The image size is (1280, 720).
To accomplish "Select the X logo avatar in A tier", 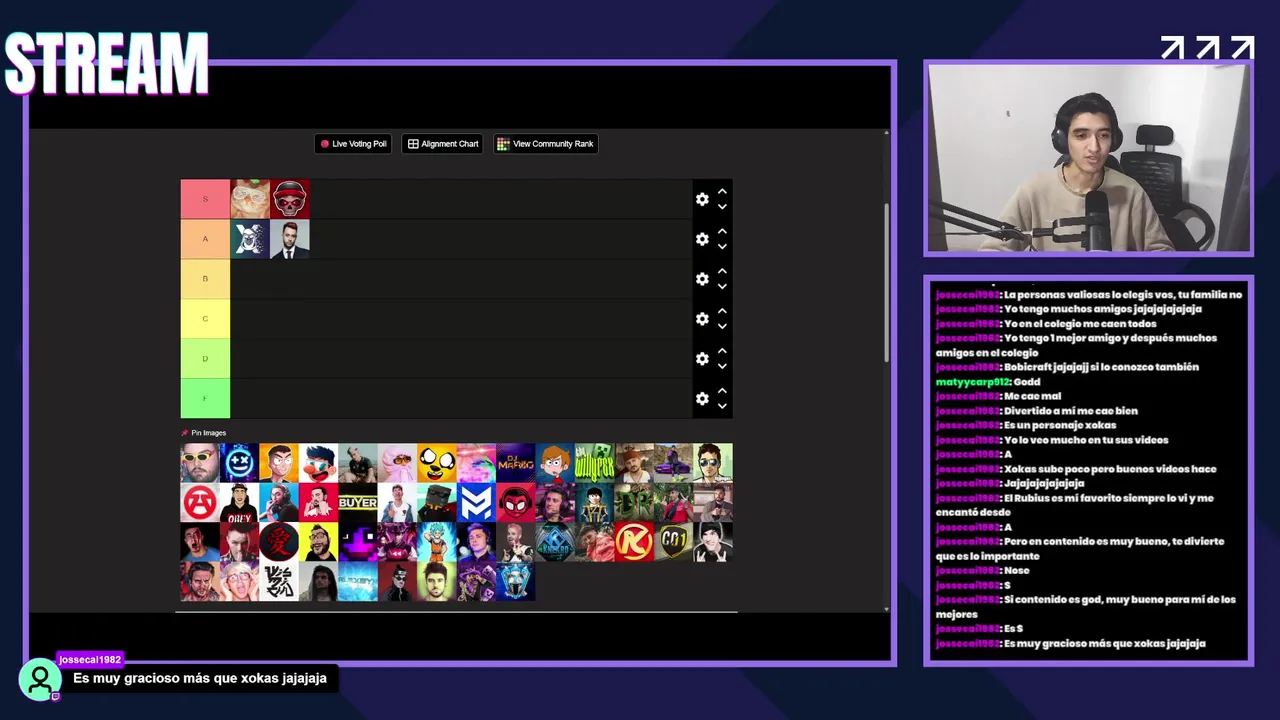I will pos(250,239).
